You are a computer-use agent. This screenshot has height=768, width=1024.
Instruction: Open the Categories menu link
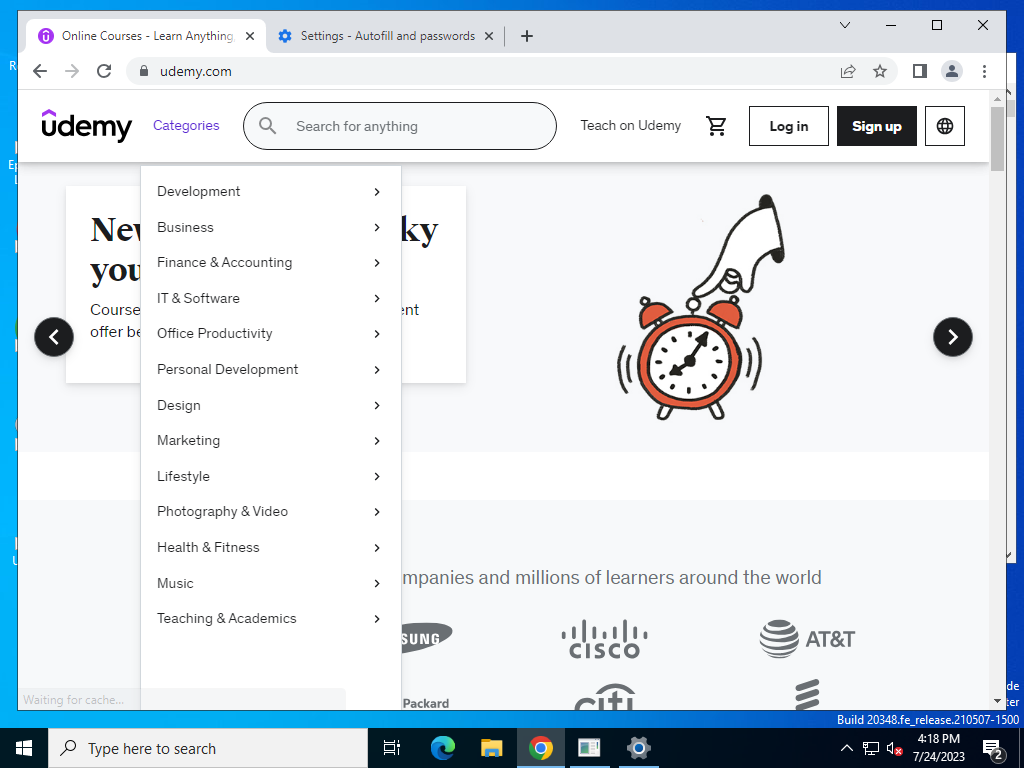186,125
